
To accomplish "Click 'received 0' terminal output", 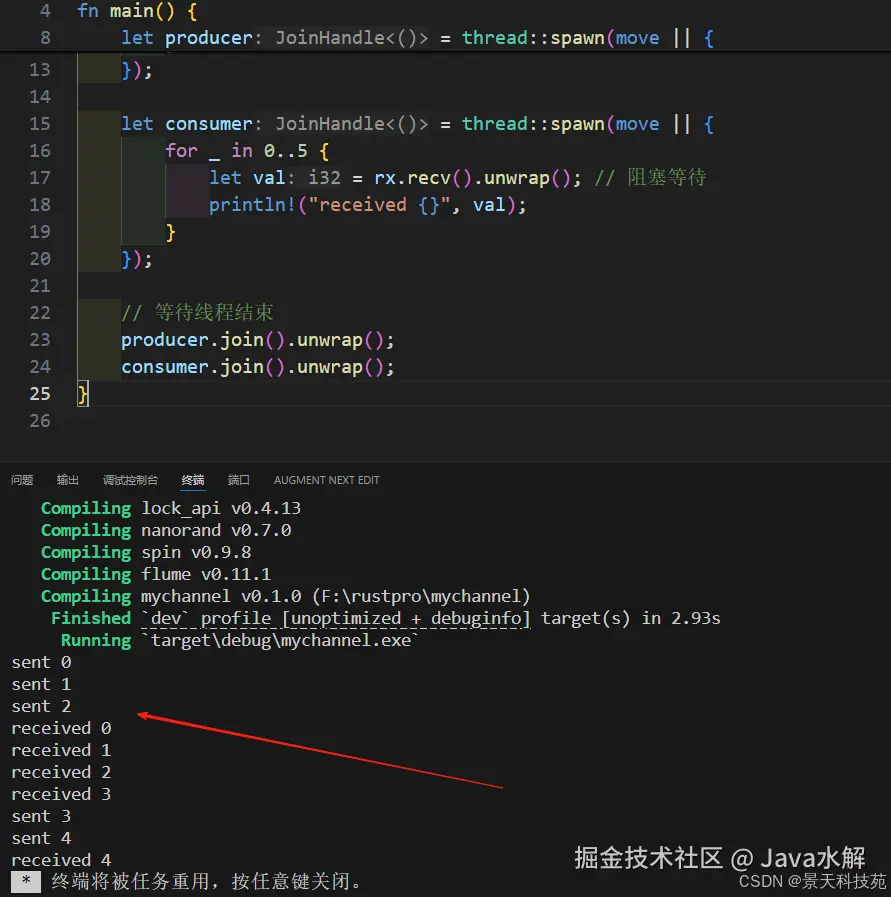I will 61,728.
